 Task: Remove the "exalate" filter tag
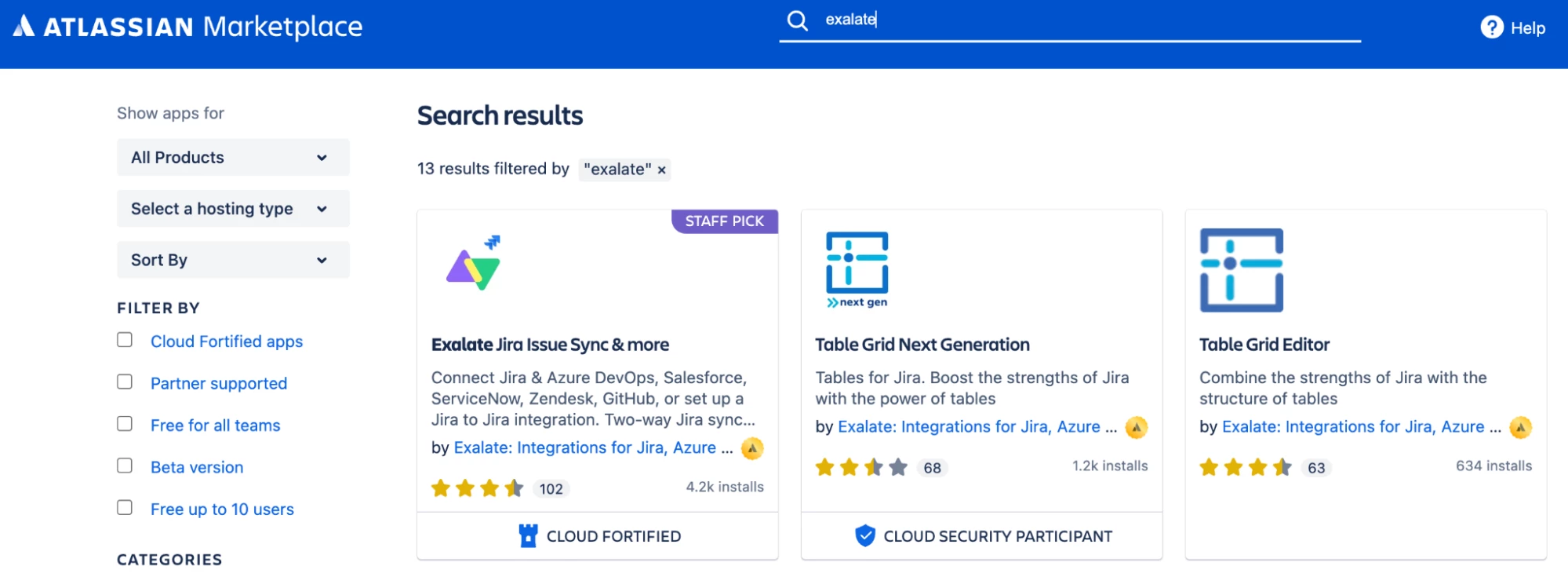click(x=662, y=170)
